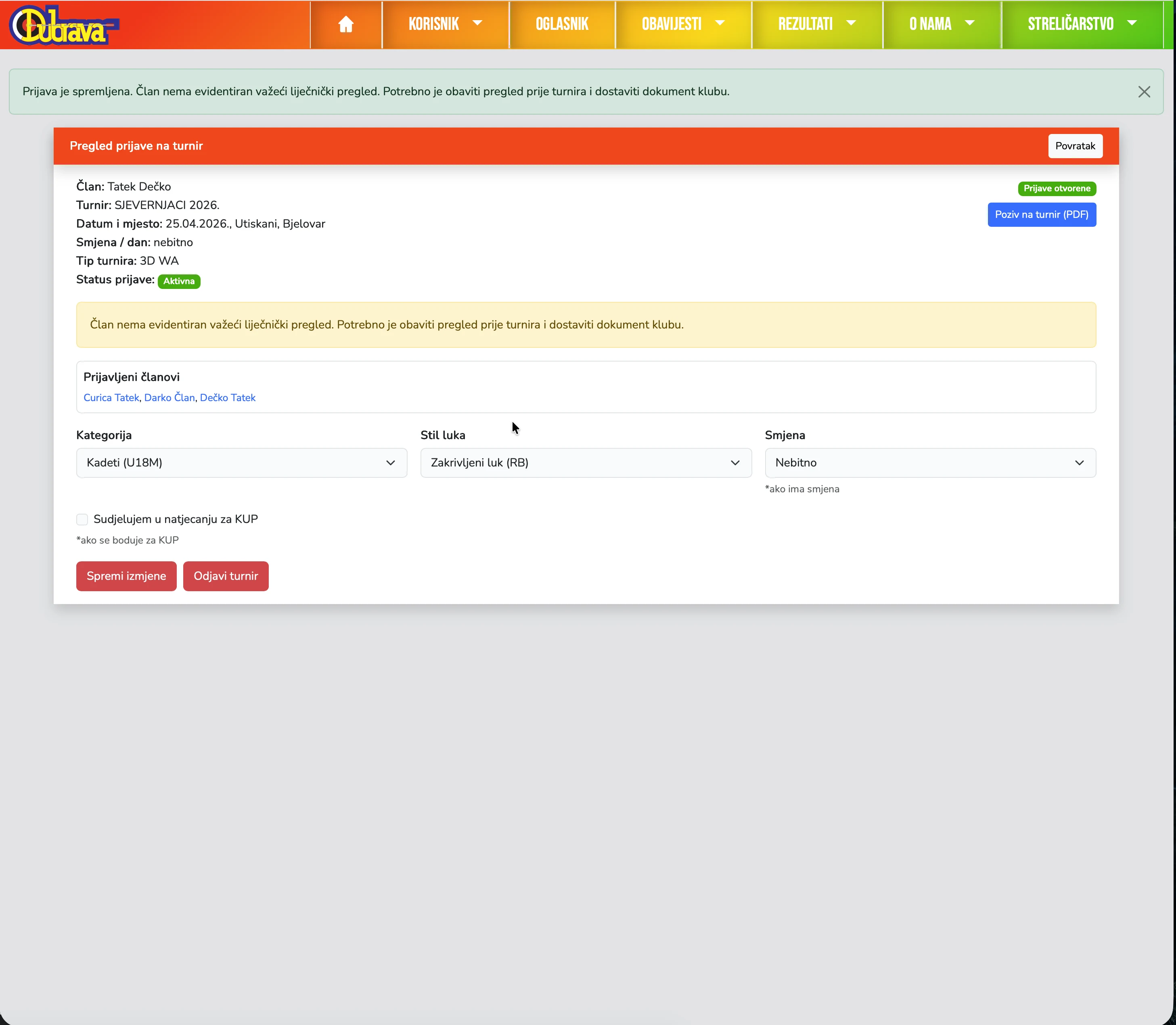Open the Stil luka dropdown

click(x=585, y=463)
